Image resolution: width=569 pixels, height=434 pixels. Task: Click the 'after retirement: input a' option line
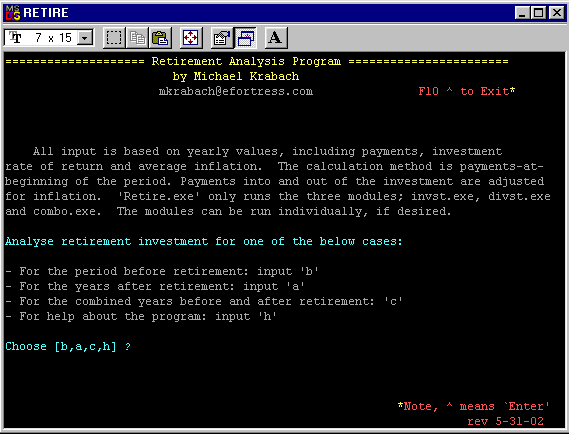coord(155,286)
